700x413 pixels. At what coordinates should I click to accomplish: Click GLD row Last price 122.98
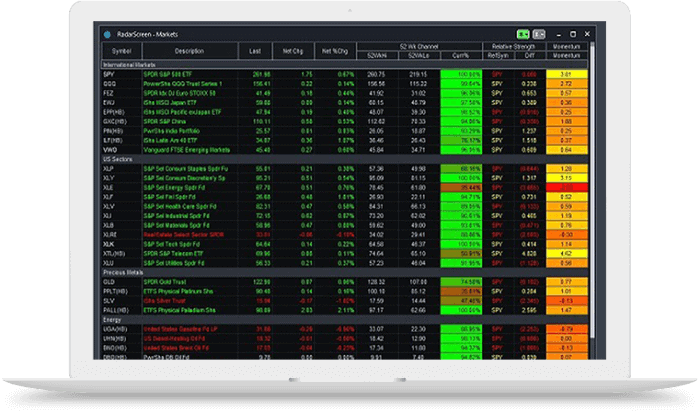[262, 282]
